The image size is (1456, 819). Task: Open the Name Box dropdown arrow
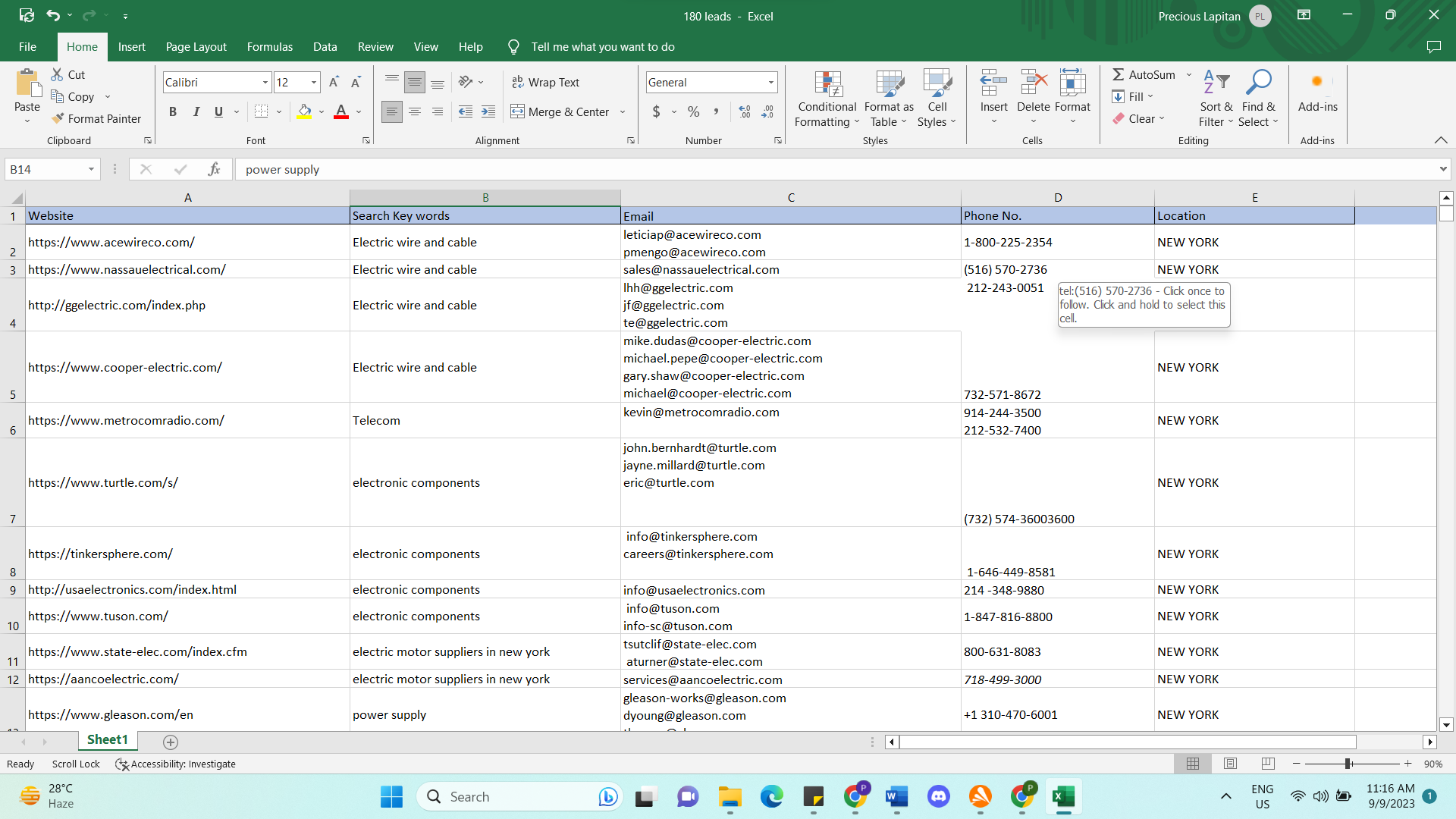point(91,169)
